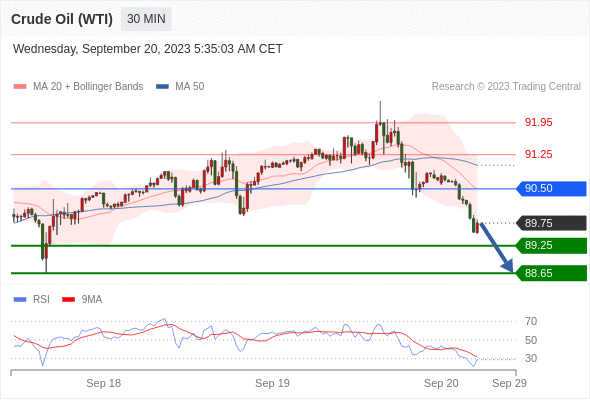Click the 91.25 resistance level label
The height and width of the screenshot is (400, 590).
[x=538, y=154]
